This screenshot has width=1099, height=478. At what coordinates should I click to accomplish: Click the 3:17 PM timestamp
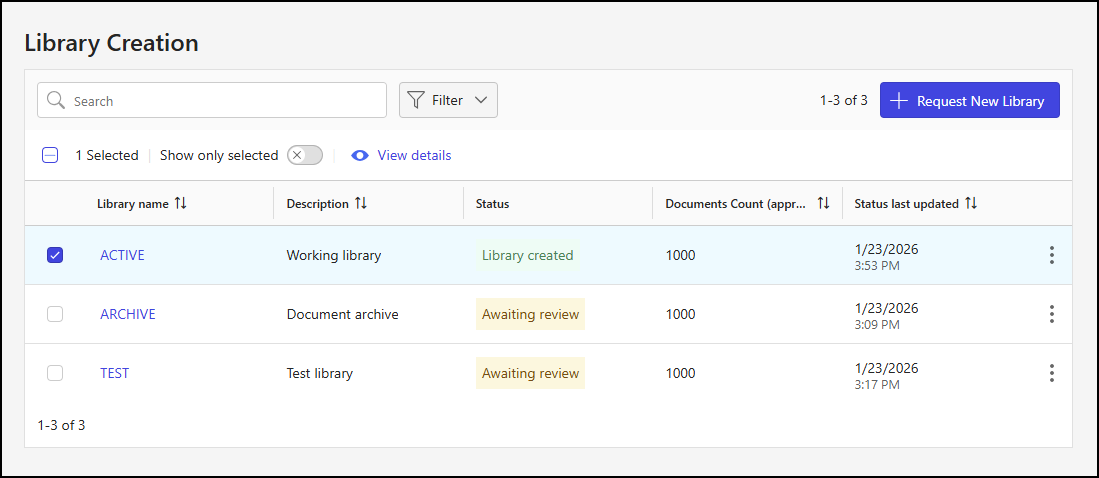(x=877, y=384)
